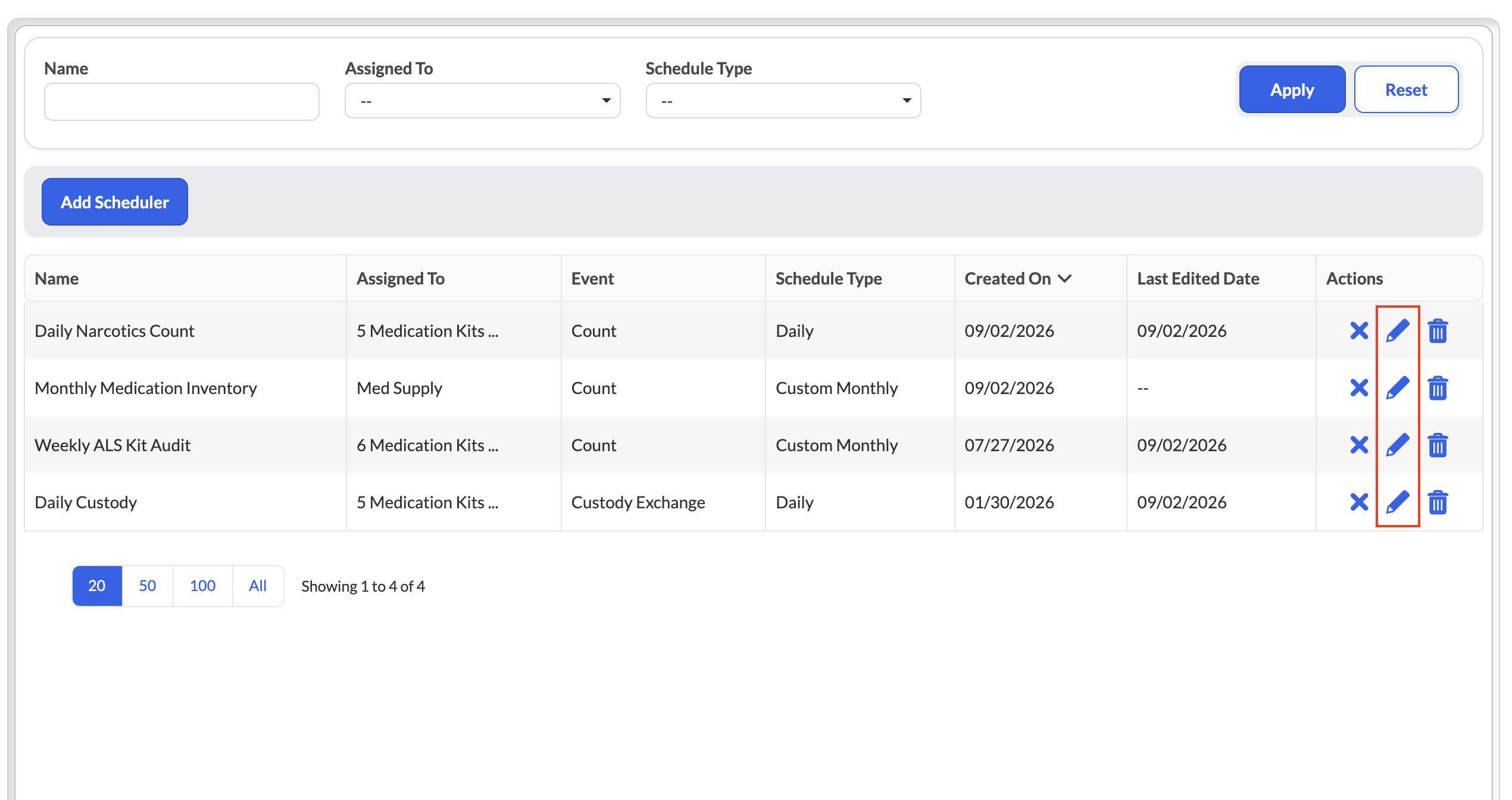This screenshot has height=800, width=1512.
Task: Show 100 rows per page
Action: (x=202, y=586)
